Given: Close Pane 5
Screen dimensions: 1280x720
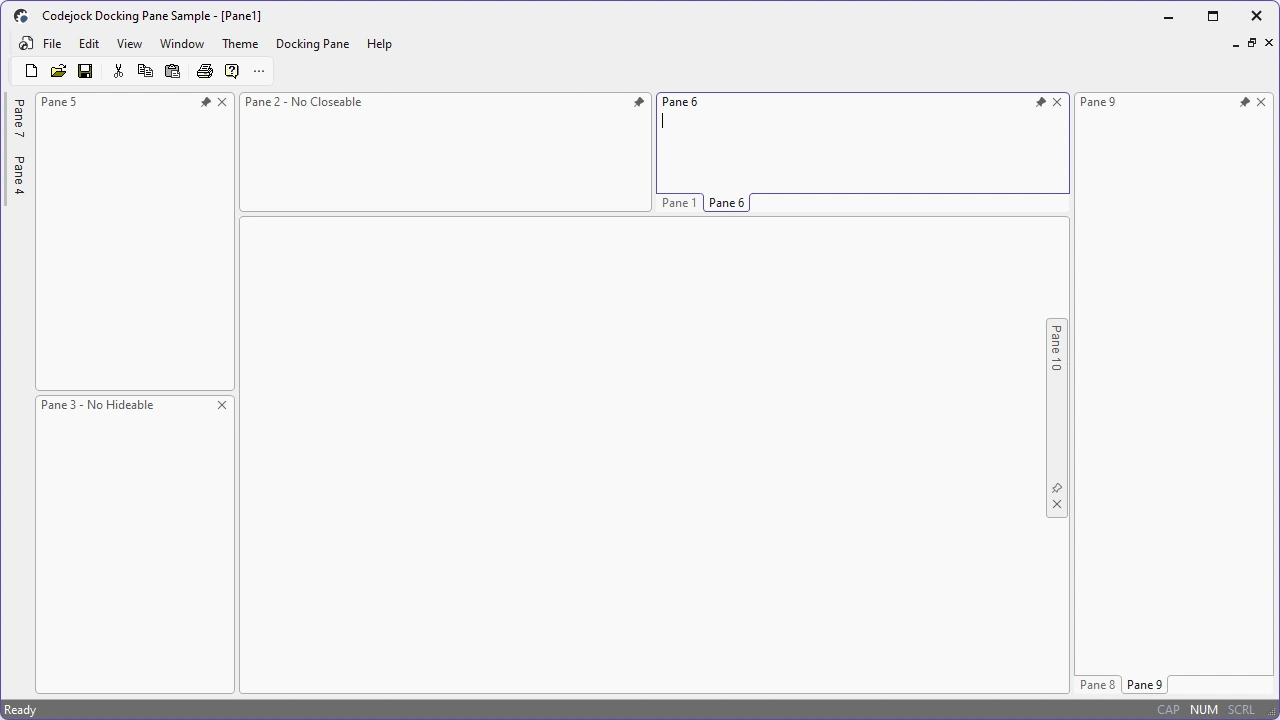Looking at the screenshot, I should point(222,102).
